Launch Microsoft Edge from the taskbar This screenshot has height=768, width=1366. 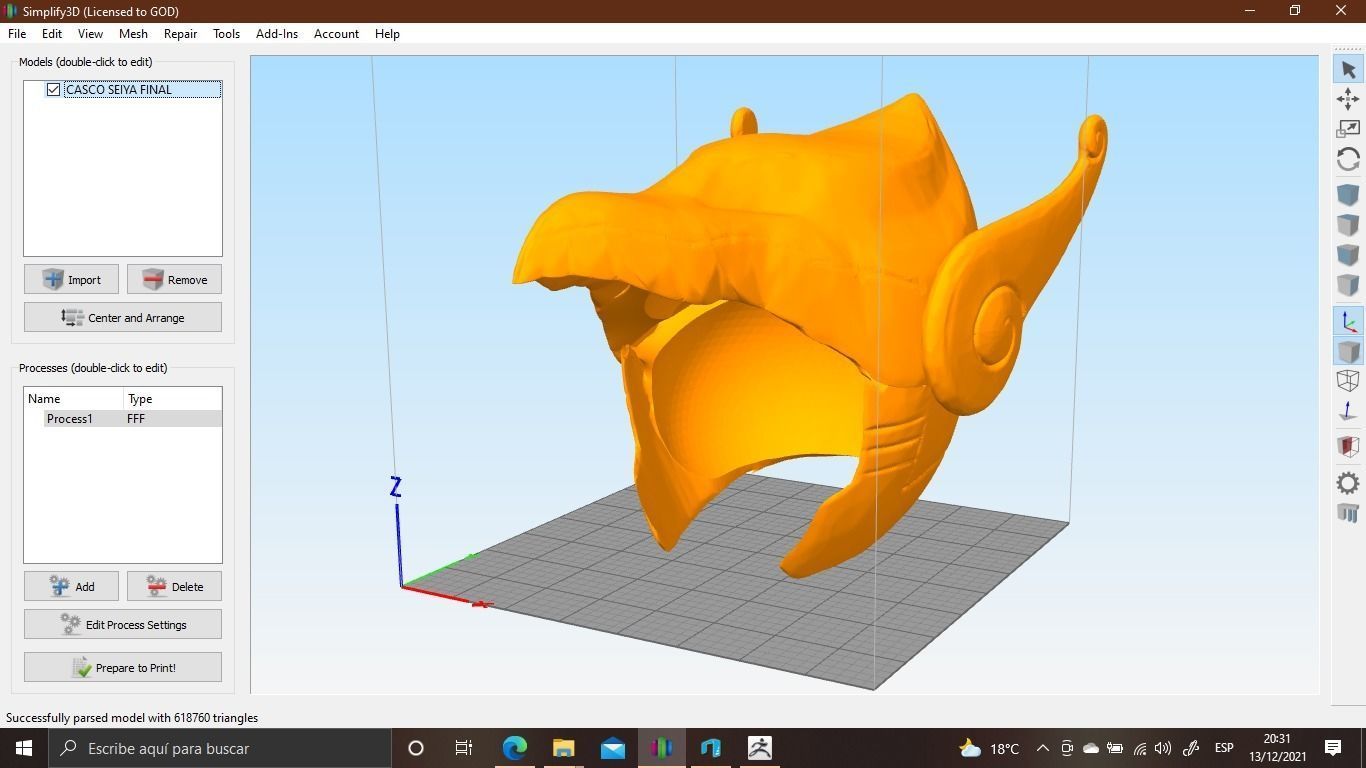pos(514,748)
